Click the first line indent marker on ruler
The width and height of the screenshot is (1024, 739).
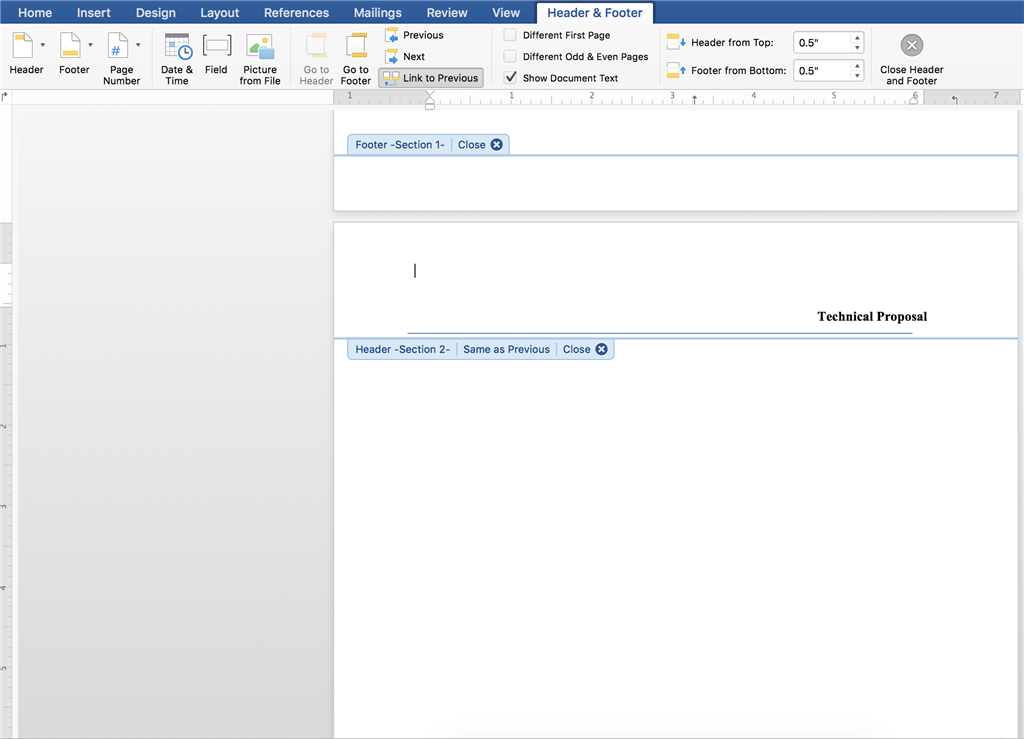[x=430, y=94]
